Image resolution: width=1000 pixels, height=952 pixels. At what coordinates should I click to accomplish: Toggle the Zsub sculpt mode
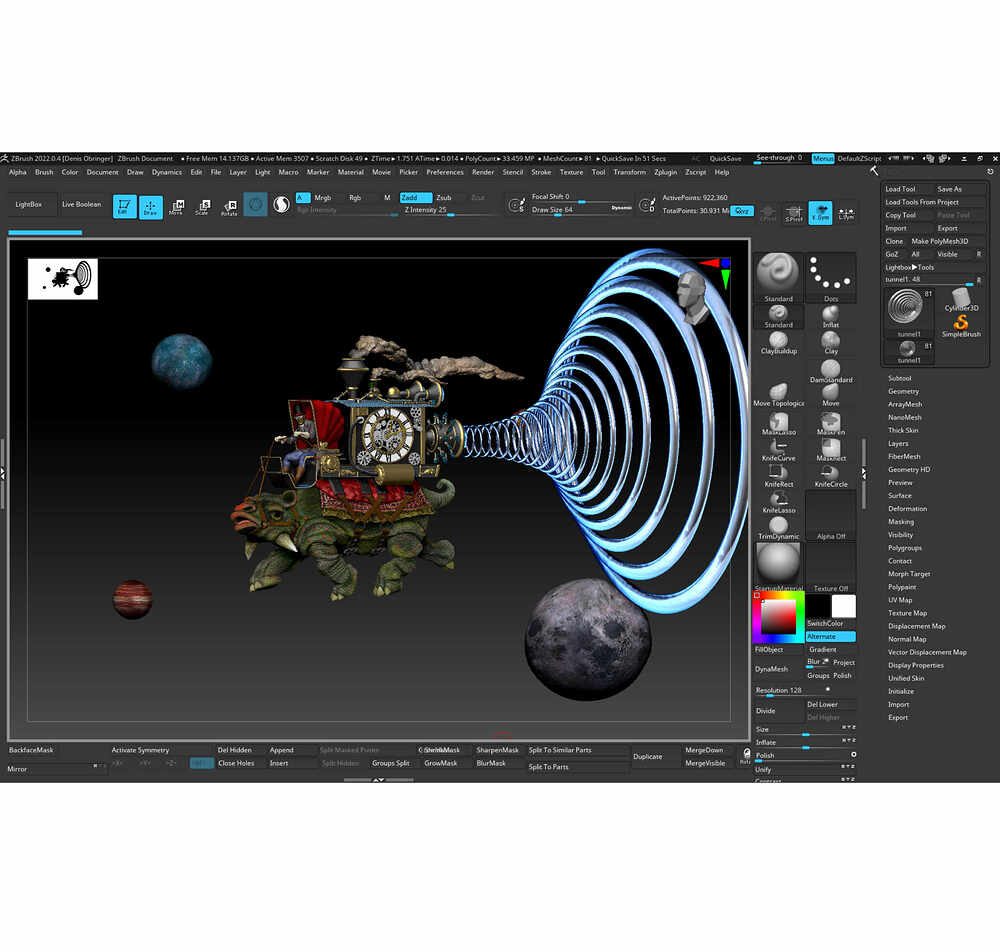[444, 198]
